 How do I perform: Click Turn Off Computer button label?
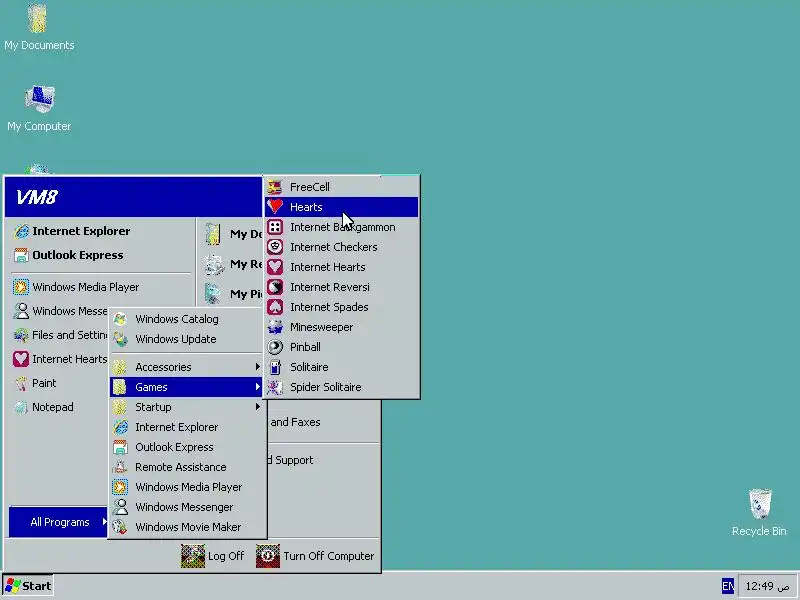click(329, 556)
